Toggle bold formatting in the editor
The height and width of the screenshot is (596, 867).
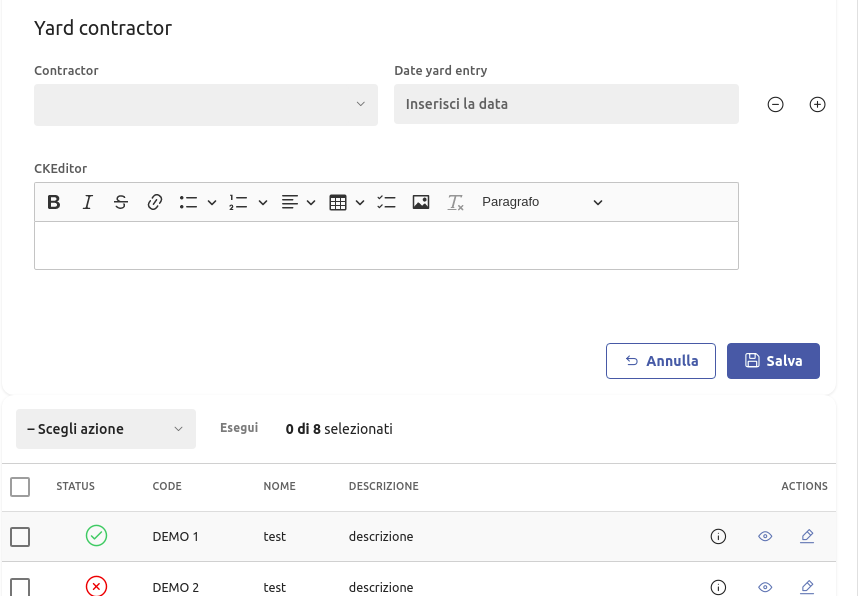point(54,202)
